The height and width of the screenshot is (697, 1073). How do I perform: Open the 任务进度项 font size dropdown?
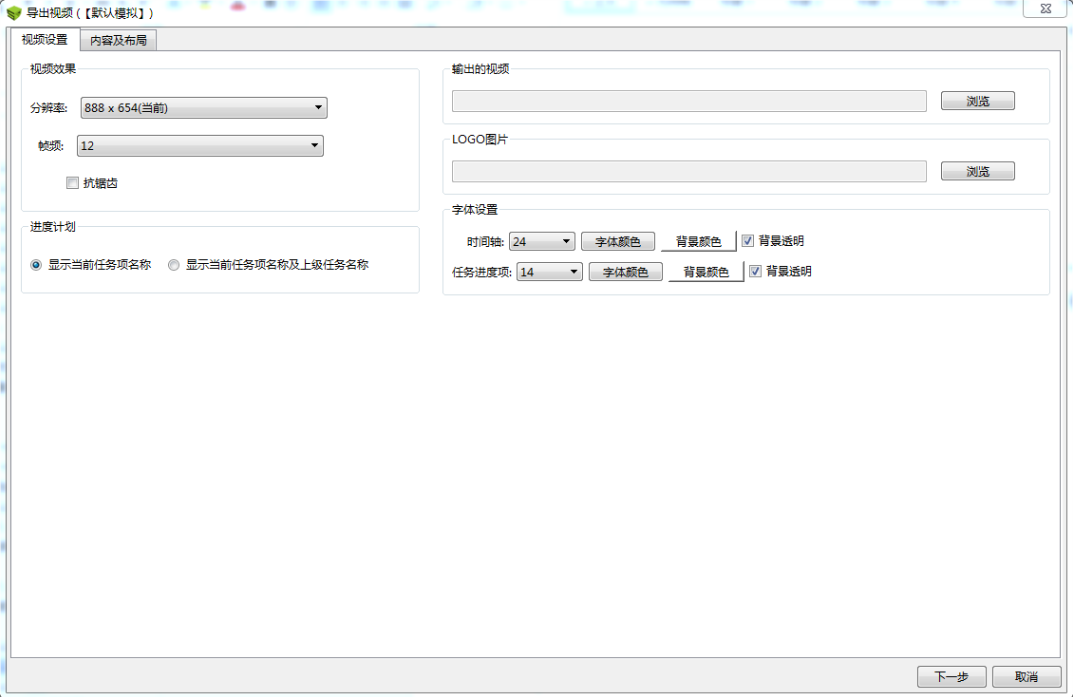550,272
